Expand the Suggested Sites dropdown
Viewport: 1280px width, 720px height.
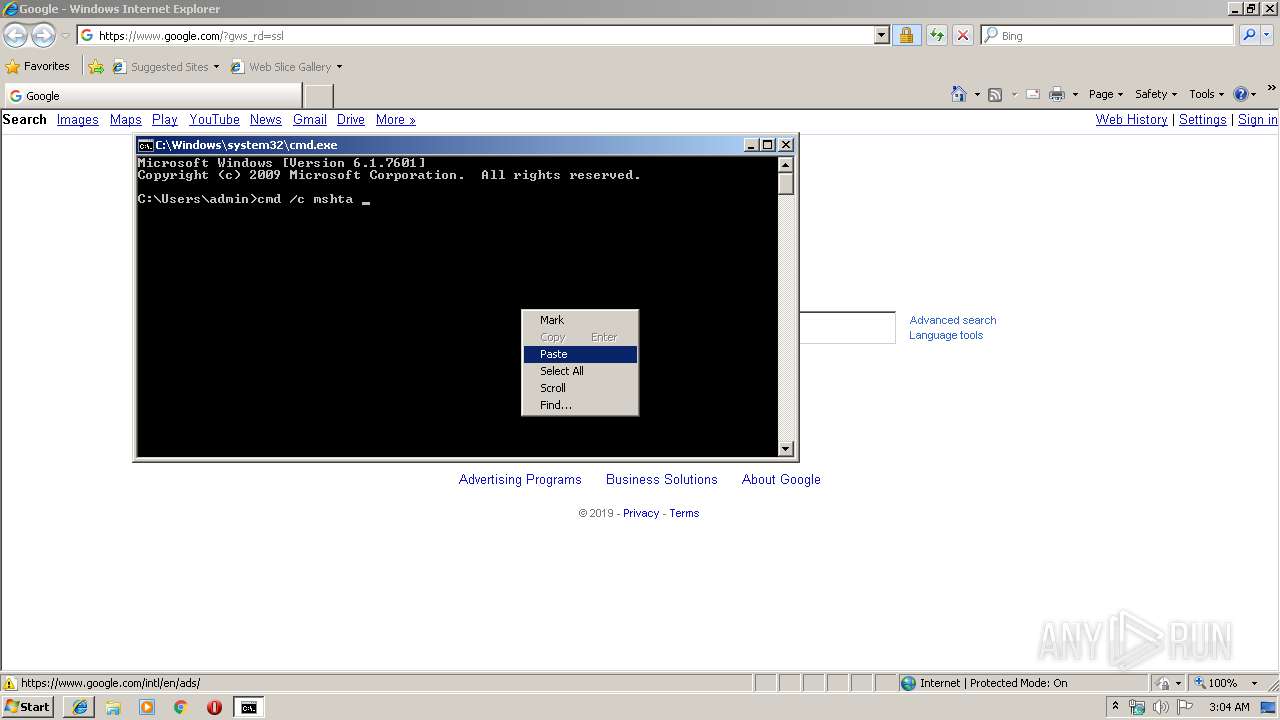[x=216, y=67]
